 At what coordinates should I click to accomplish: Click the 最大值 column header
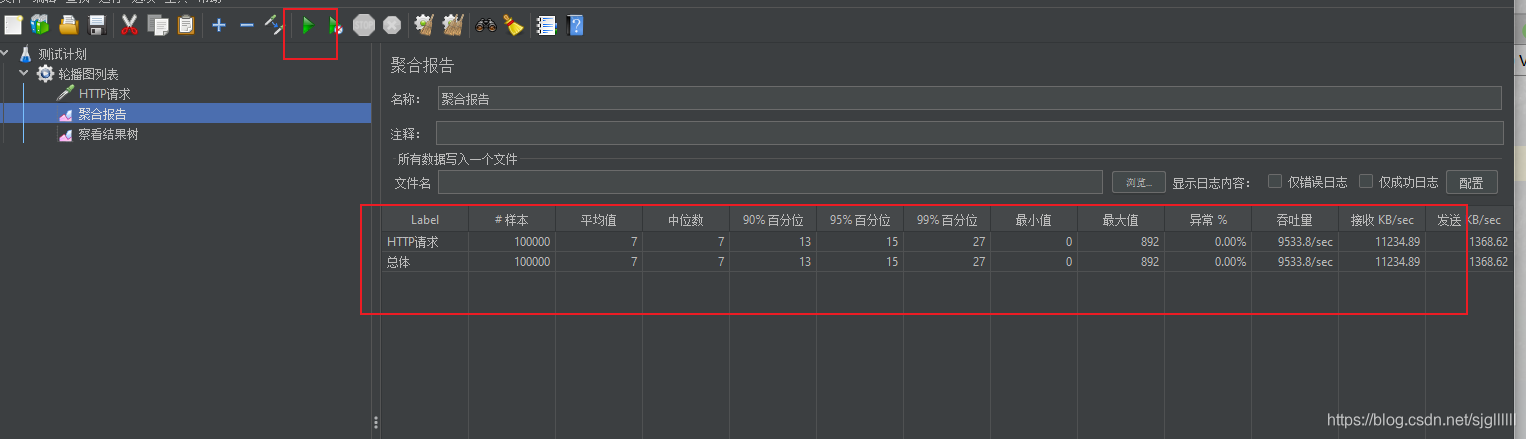(1121, 220)
